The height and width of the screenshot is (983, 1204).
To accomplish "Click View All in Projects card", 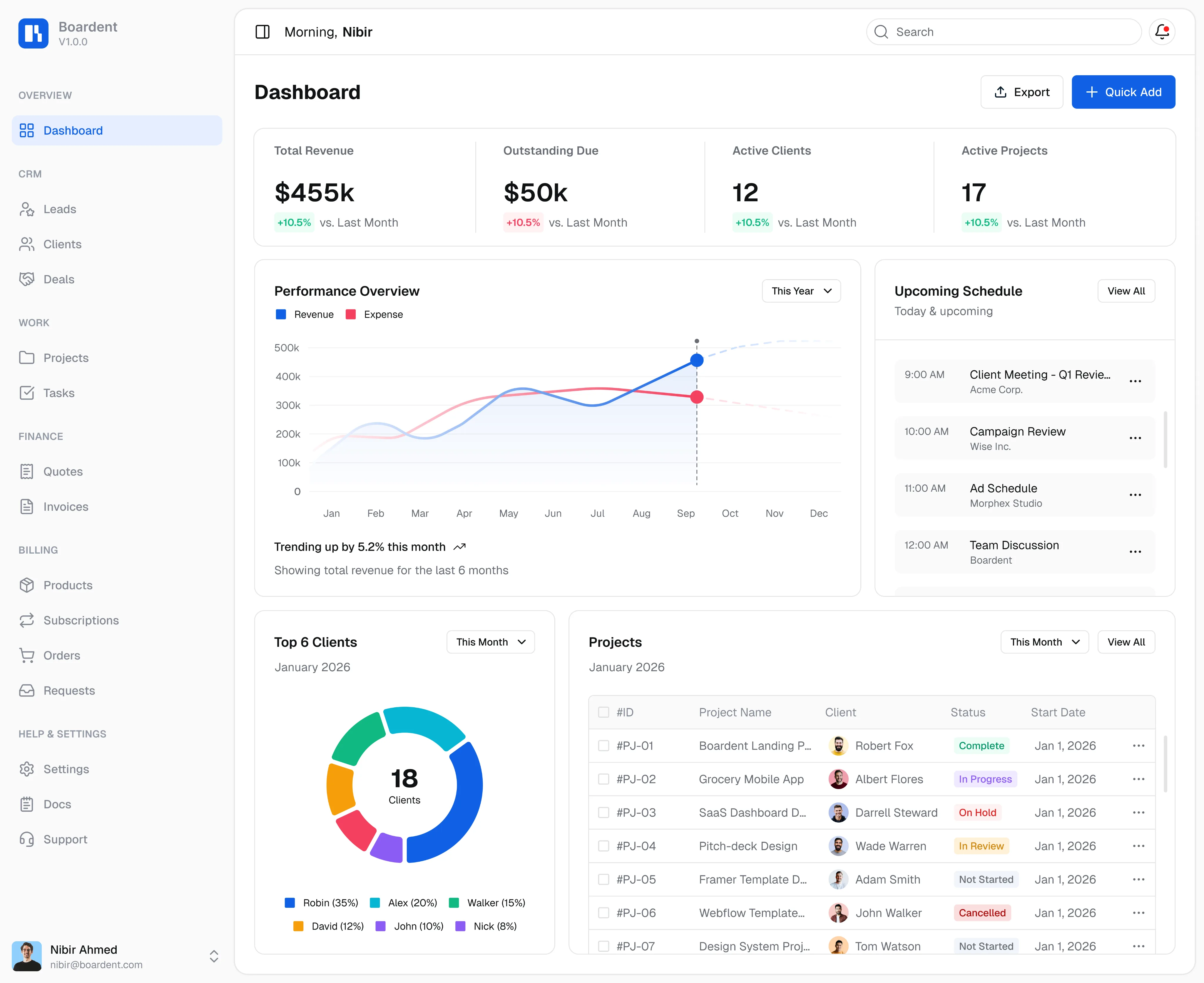I will [x=1126, y=642].
